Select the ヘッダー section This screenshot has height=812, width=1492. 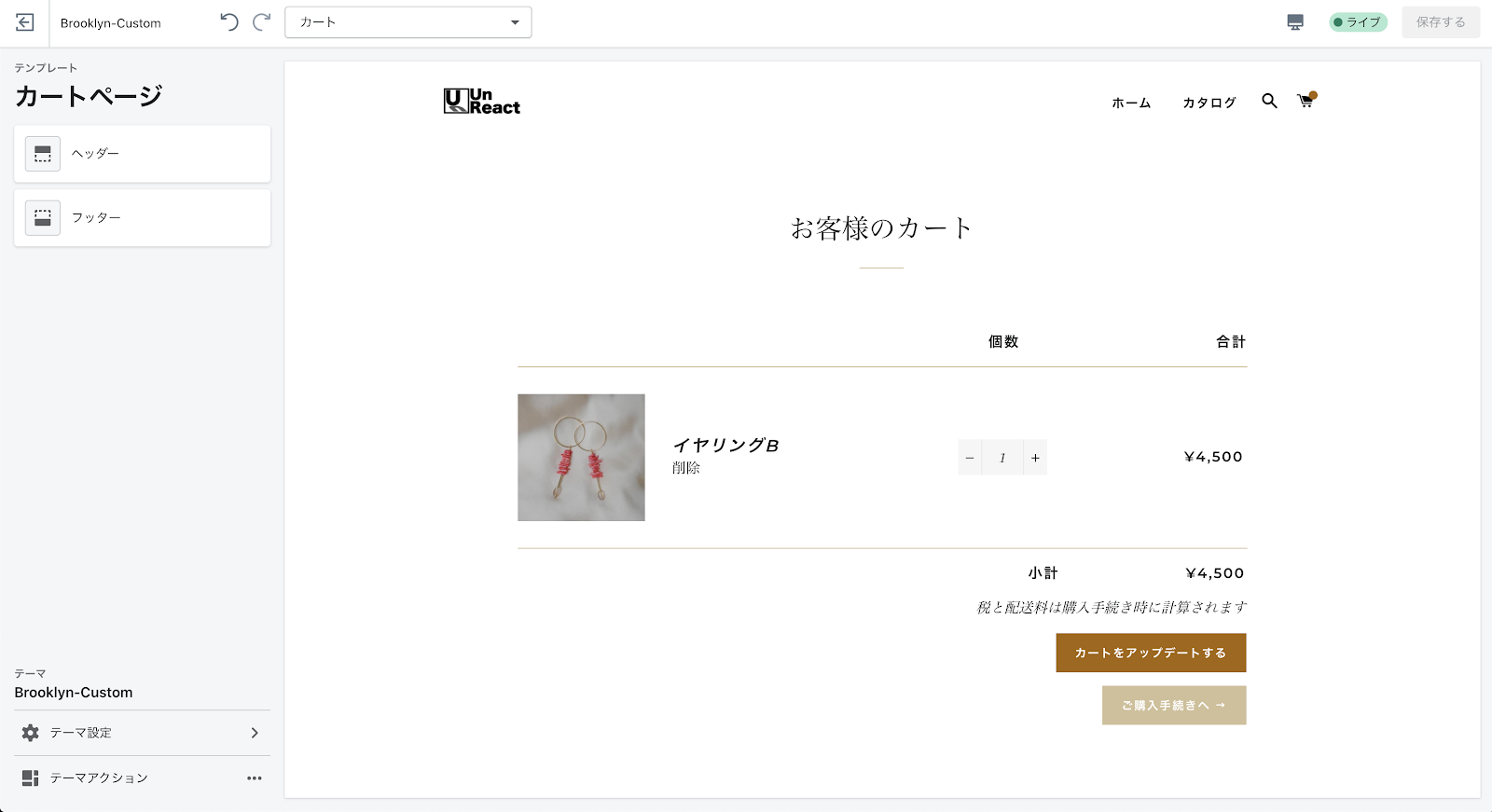[x=142, y=154]
